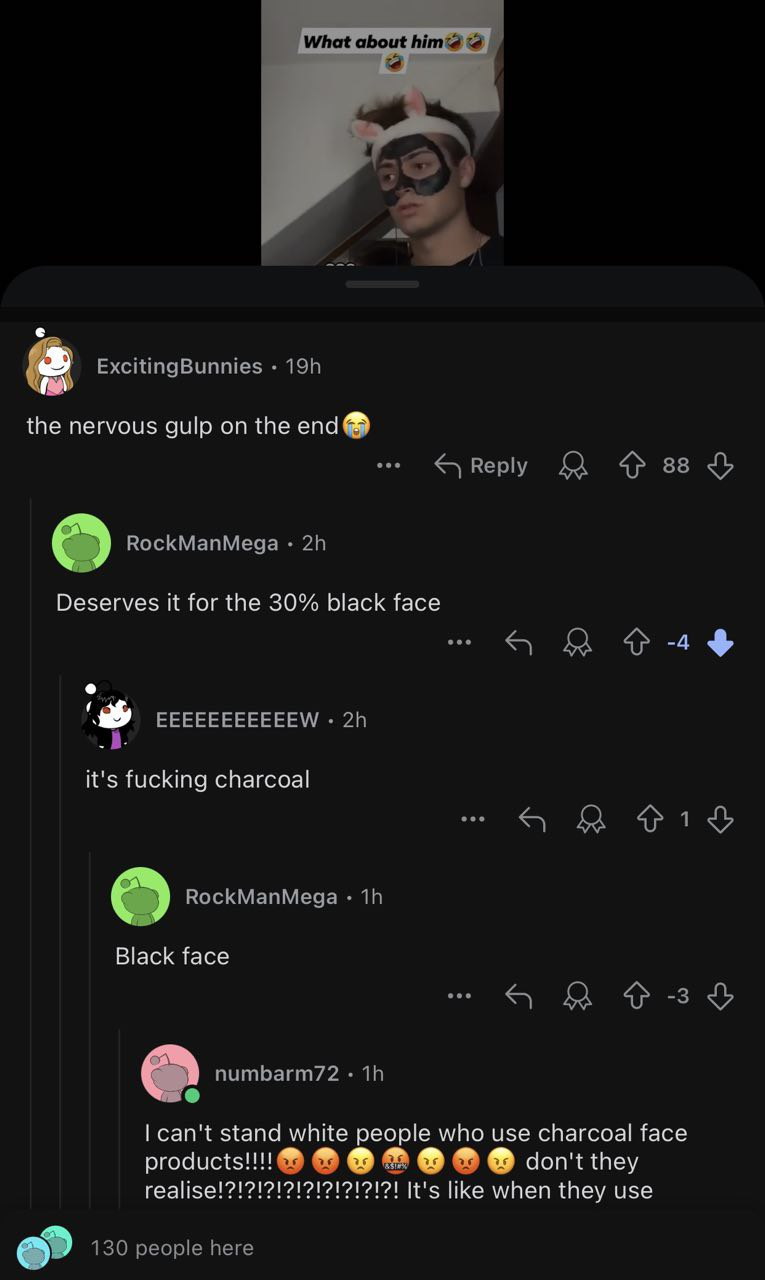
Task: Tap the video thumbnail at top
Action: (x=382, y=132)
